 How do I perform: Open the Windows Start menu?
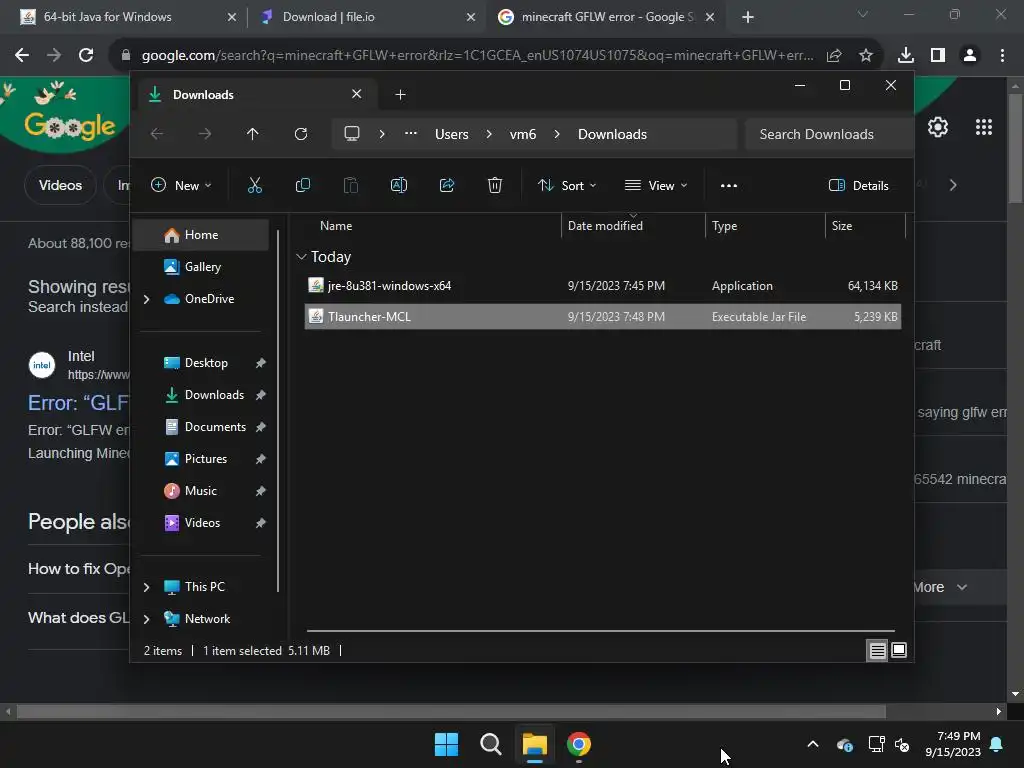[x=447, y=744]
